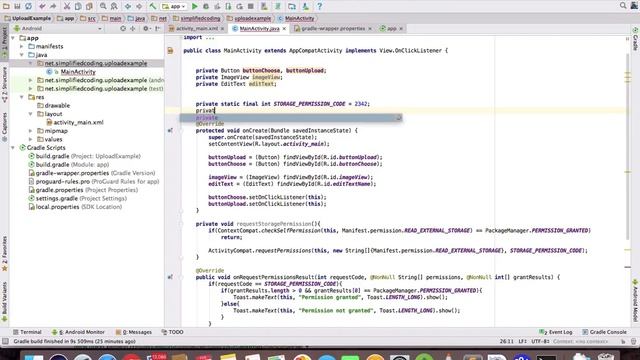The image size is (640, 360).
Task: Expand the mipmap folder
Action: tap(31, 131)
